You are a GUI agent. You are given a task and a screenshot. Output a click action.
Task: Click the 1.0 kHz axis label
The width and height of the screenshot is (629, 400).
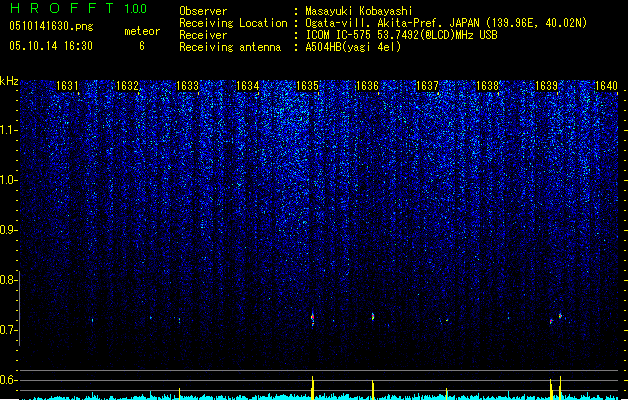[x=8, y=180]
